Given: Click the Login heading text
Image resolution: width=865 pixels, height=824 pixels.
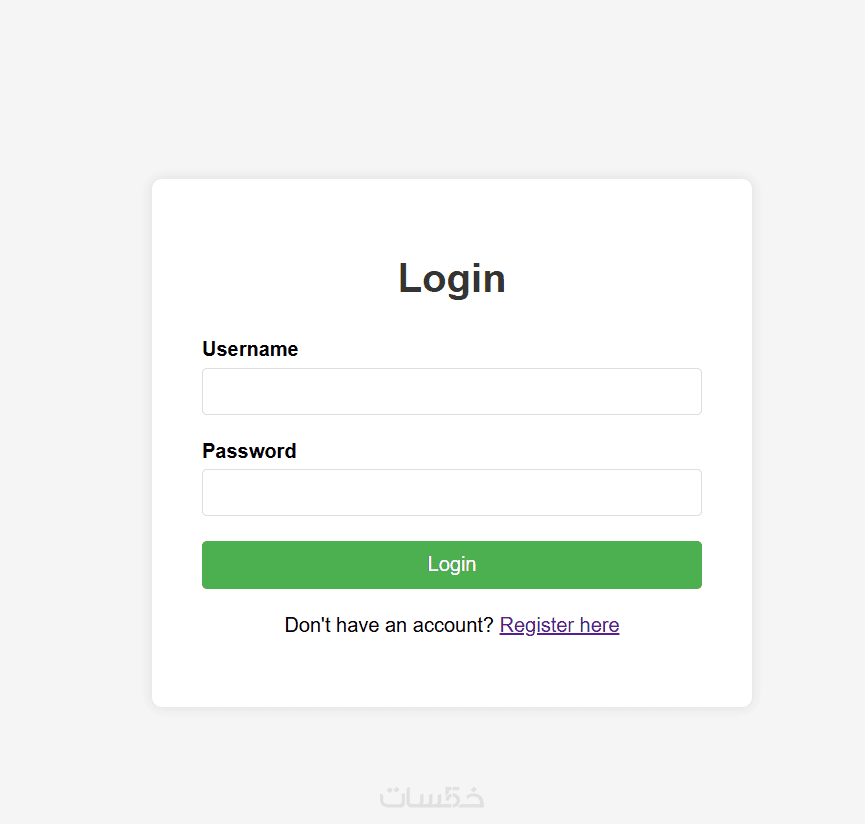Looking at the screenshot, I should [451, 278].
